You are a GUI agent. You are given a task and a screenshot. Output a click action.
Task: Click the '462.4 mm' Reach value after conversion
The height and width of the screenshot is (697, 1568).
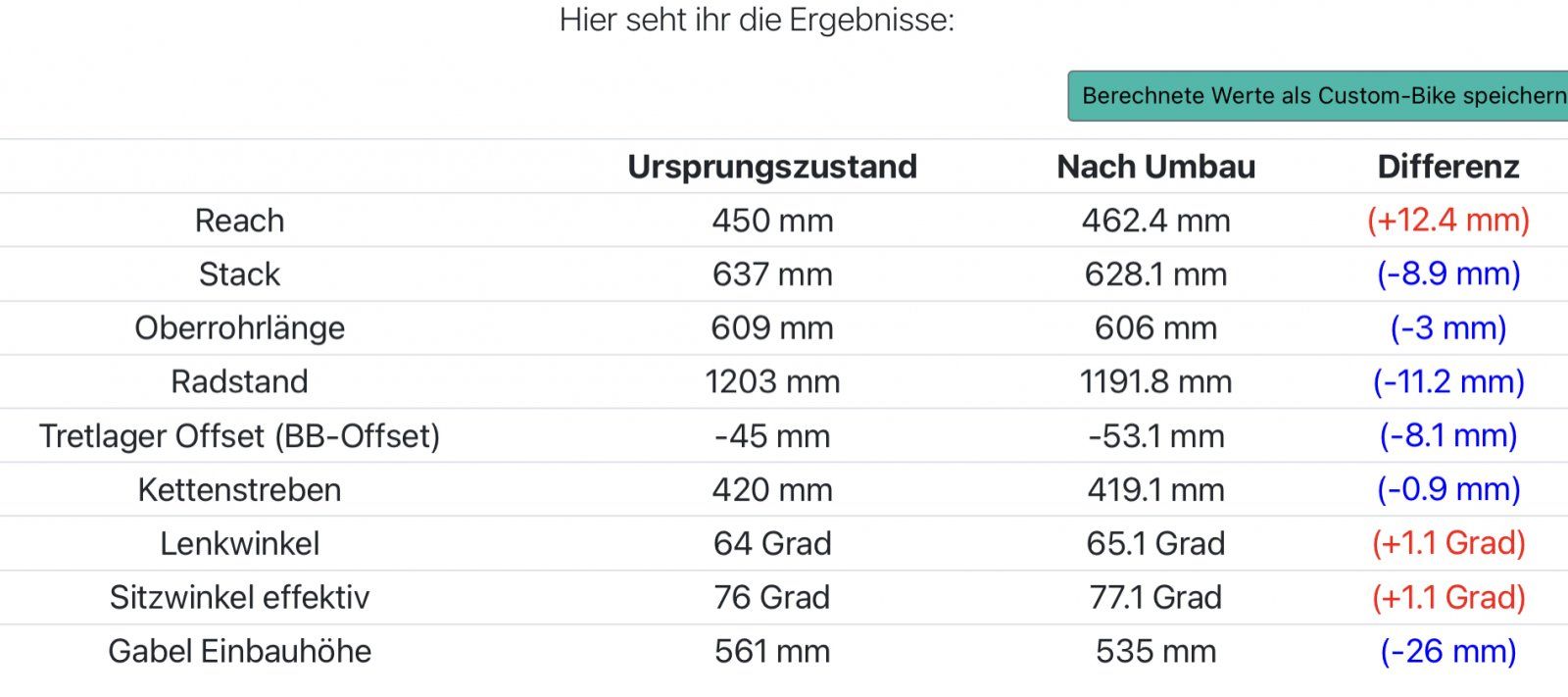pyautogui.click(x=1155, y=221)
